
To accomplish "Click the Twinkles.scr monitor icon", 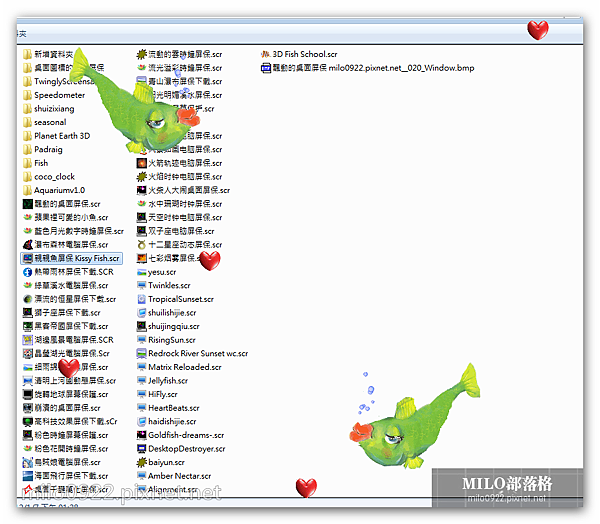I will click(x=142, y=286).
